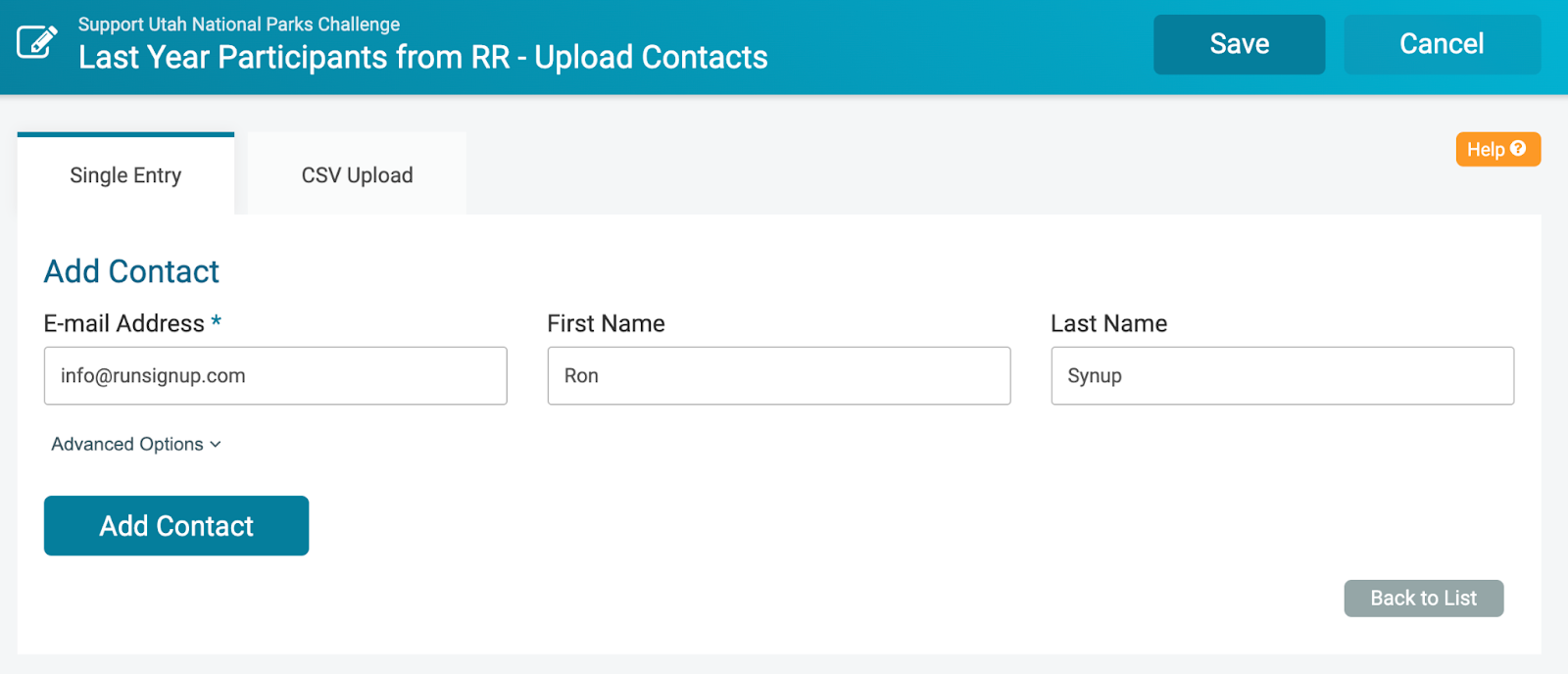Switch to the Single Entry tab
Screen dimensions: 1568x674
pos(125,174)
